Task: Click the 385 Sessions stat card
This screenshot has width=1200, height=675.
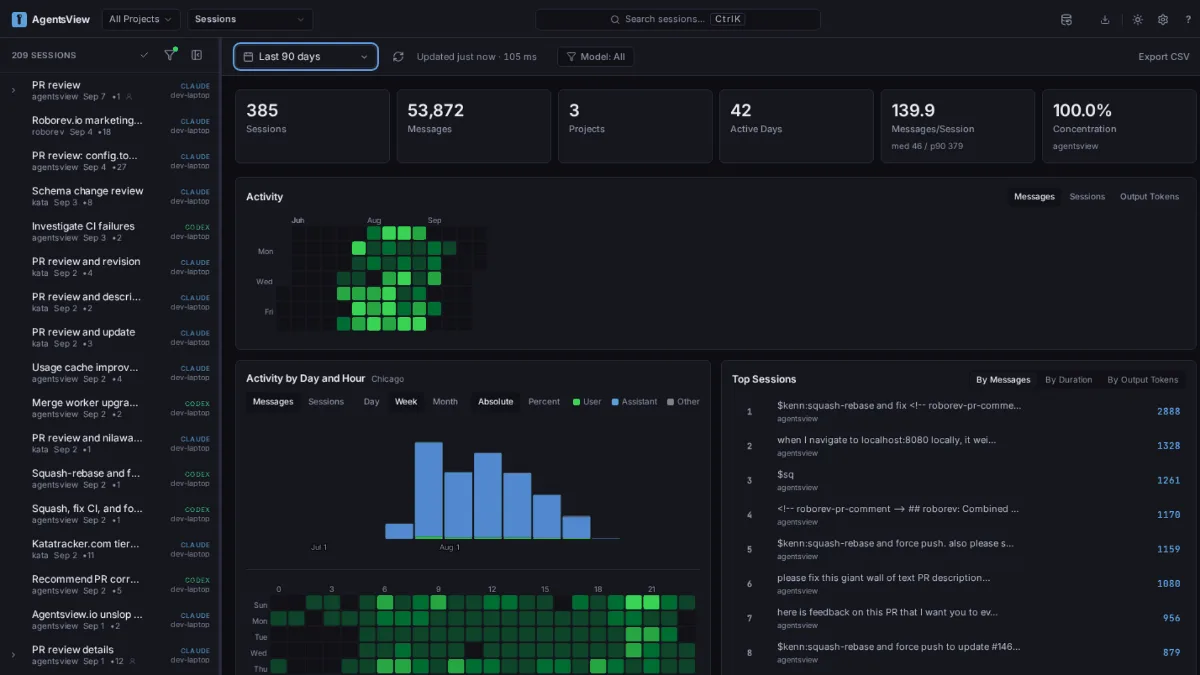Action: click(x=312, y=126)
